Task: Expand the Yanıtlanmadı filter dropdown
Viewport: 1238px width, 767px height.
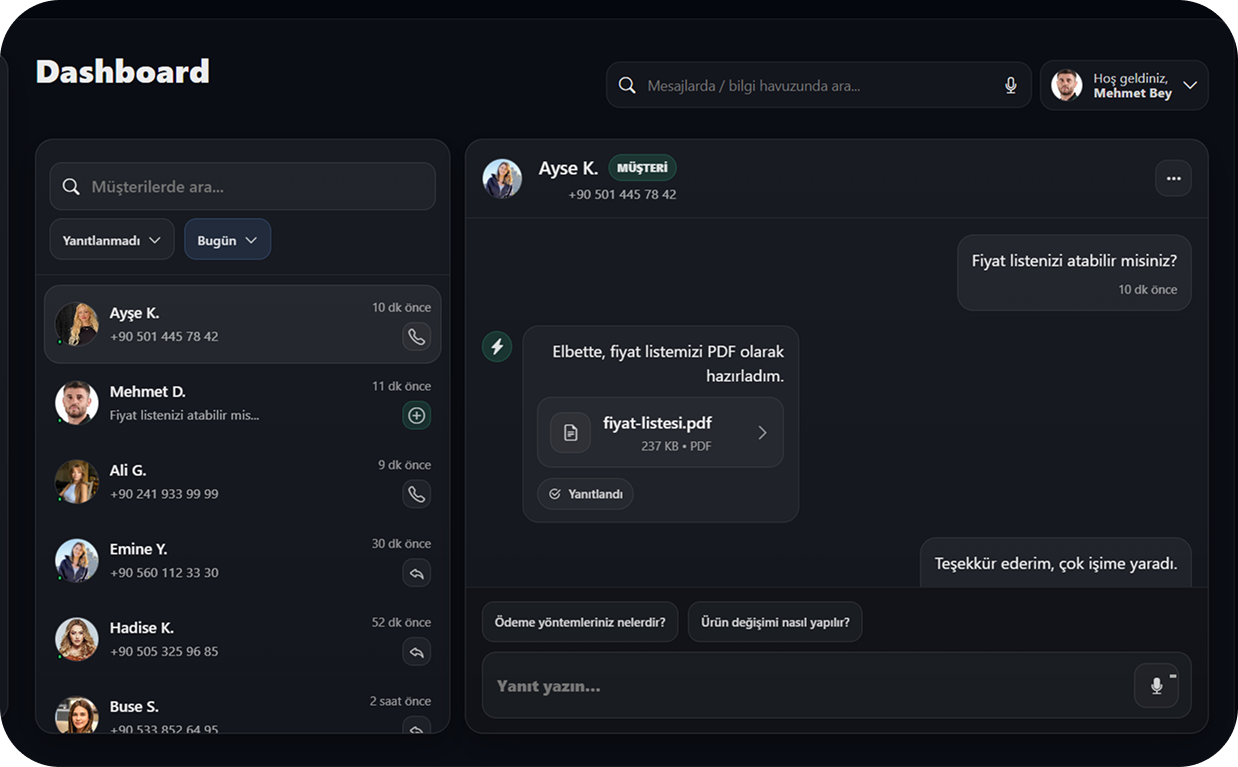Action: tap(112, 240)
